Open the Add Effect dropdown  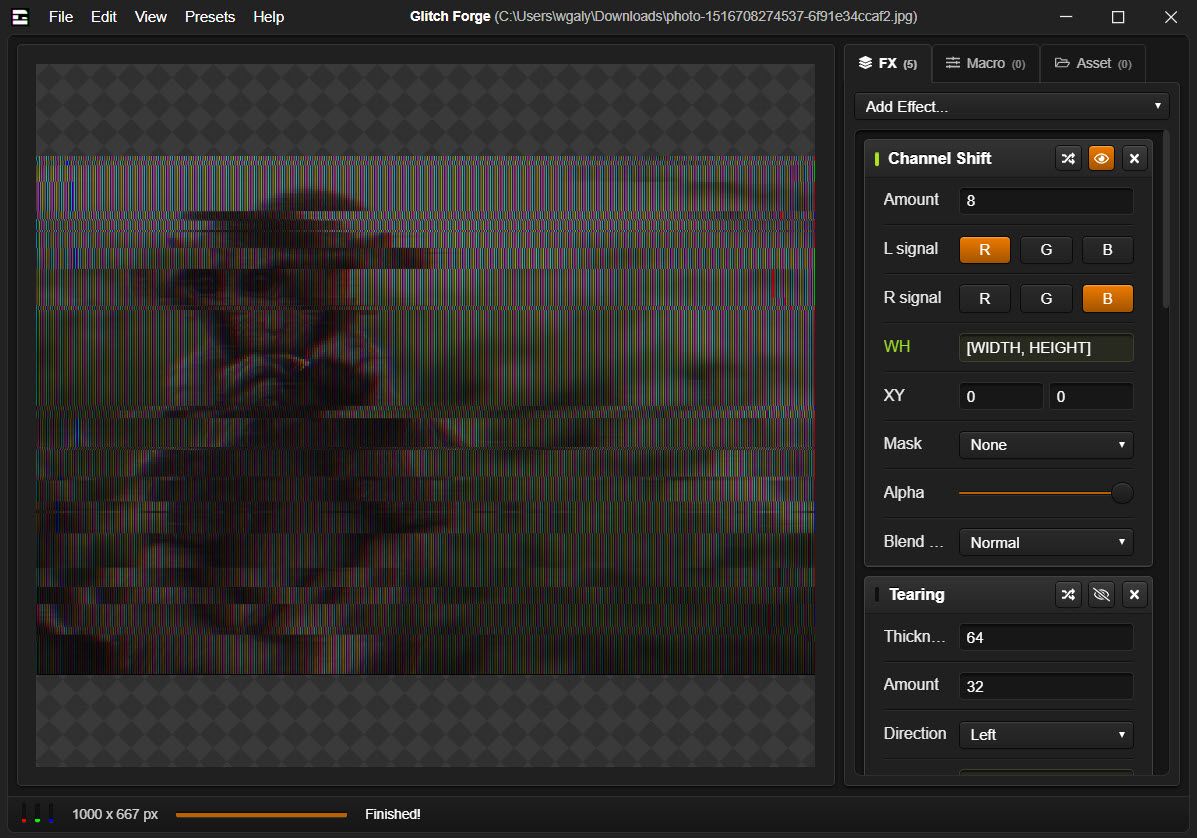pos(1012,106)
